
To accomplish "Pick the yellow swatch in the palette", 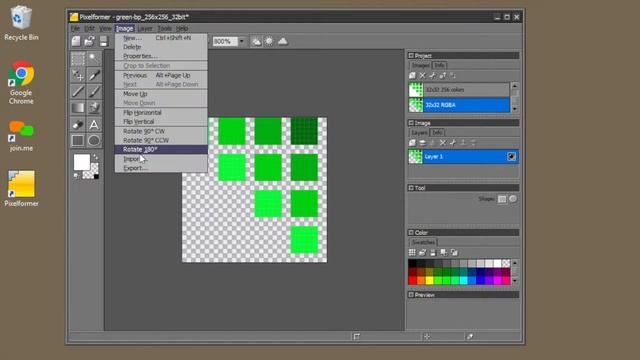I will tap(429, 280).
